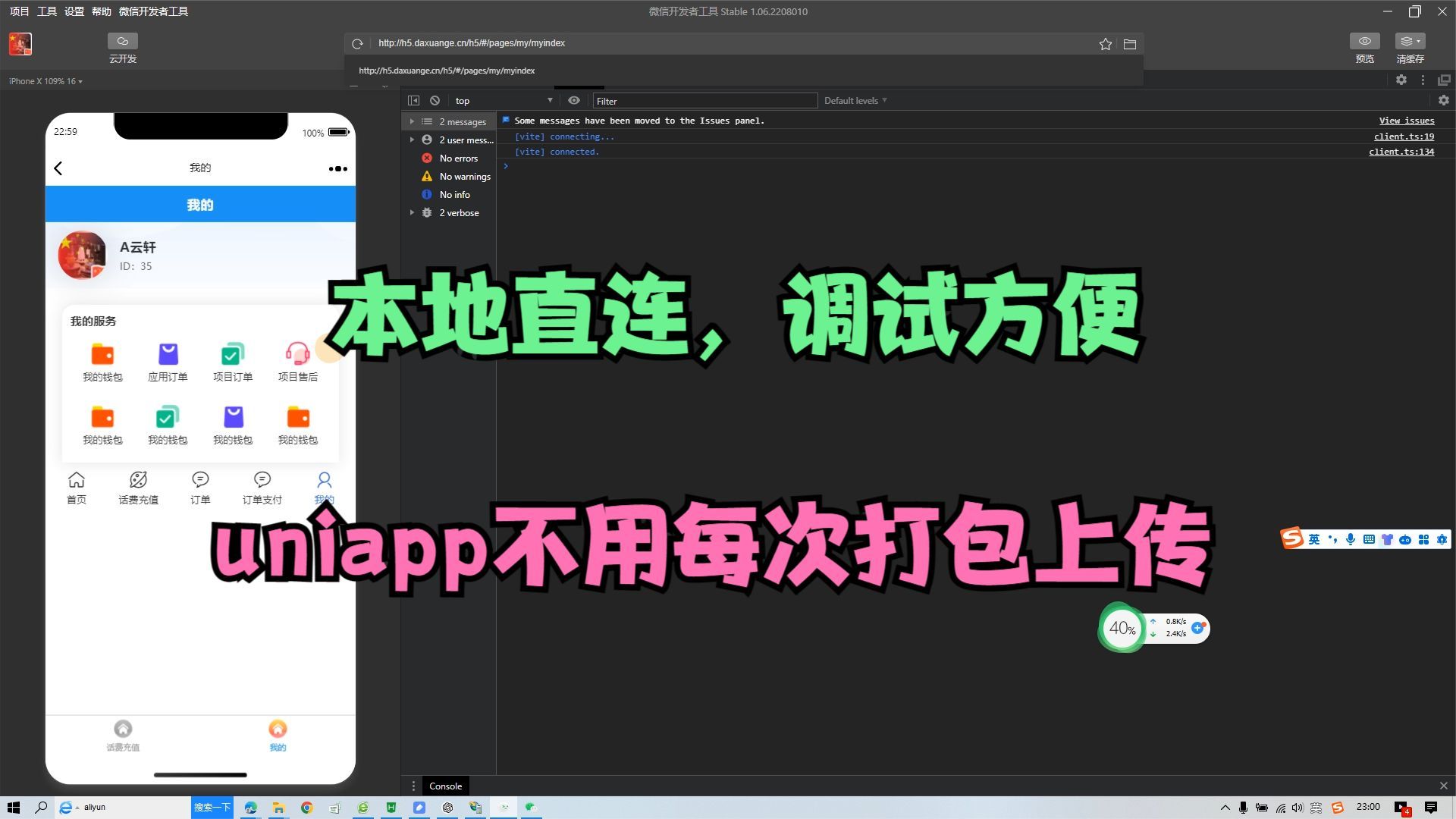
Task: Open the three-dot menu in phone header
Action: pos(337,168)
